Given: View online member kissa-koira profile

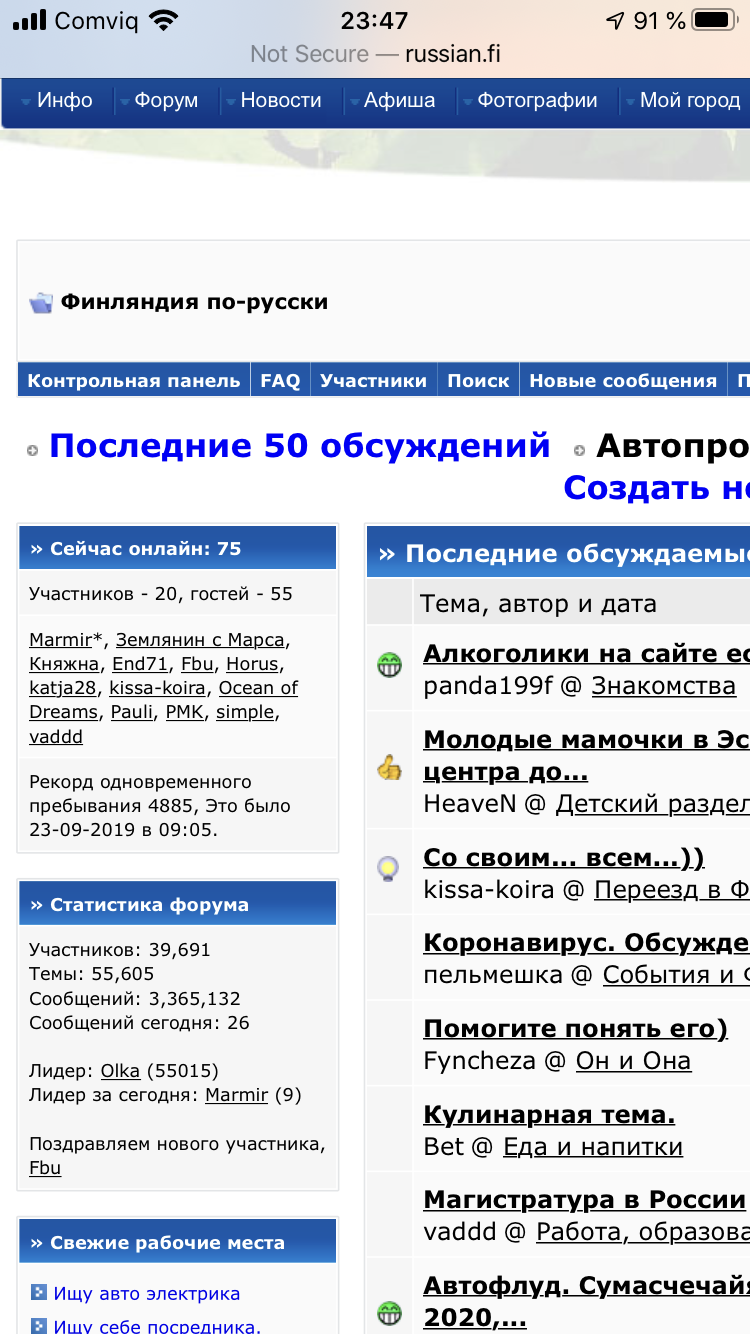Looking at the screenshot, I should click(x=159, y=688).
